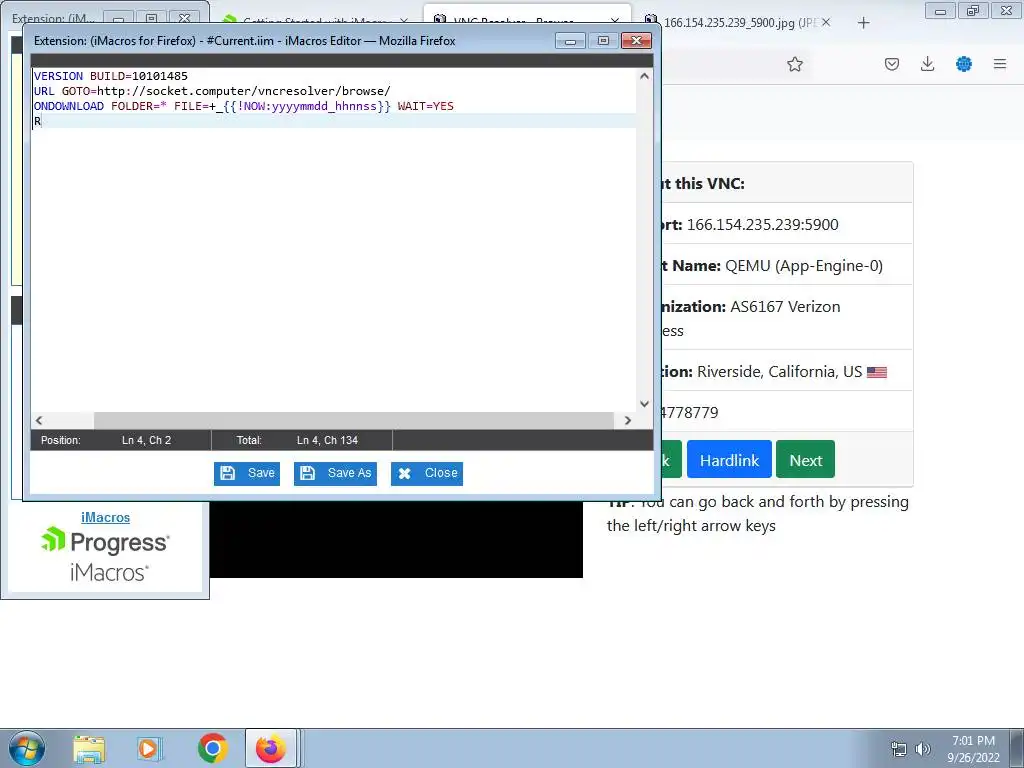This screenshot has height=768, width=1024.
Task: Minimize the iMacros Editor window
Action: pyautogui.click(x=570, y=41)
